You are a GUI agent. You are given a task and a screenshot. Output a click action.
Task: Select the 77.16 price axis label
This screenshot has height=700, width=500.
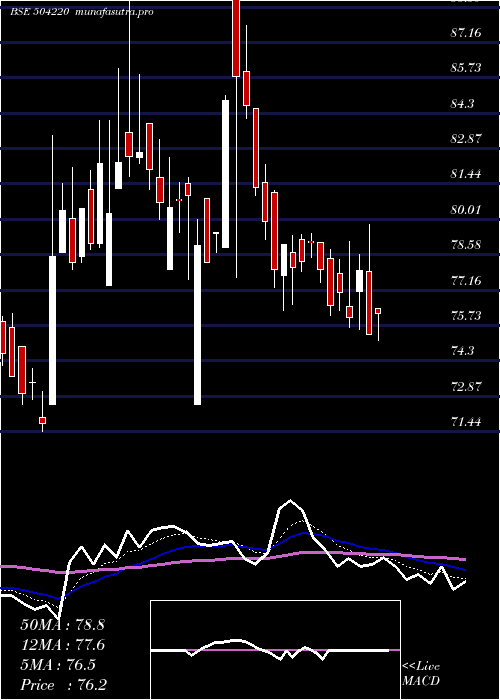(467, 281)
